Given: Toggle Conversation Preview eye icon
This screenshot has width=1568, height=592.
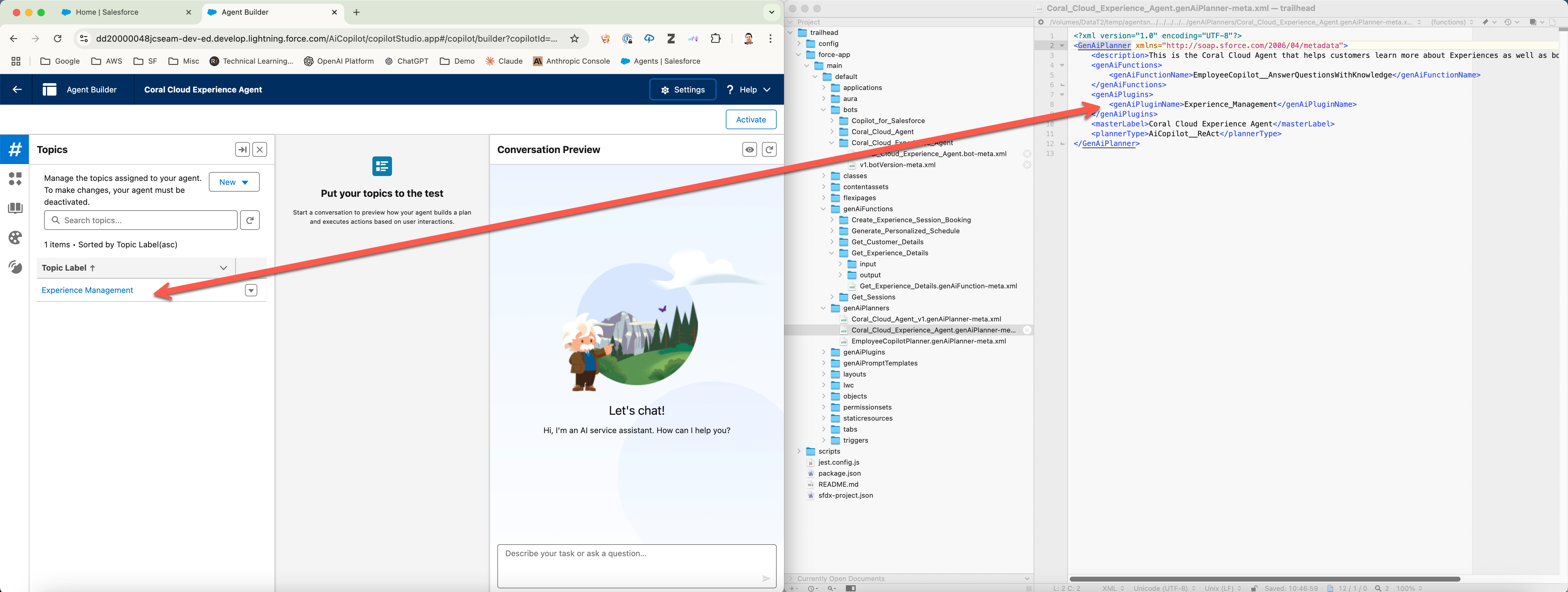Looking at the screenshot, I should [750, 150].
